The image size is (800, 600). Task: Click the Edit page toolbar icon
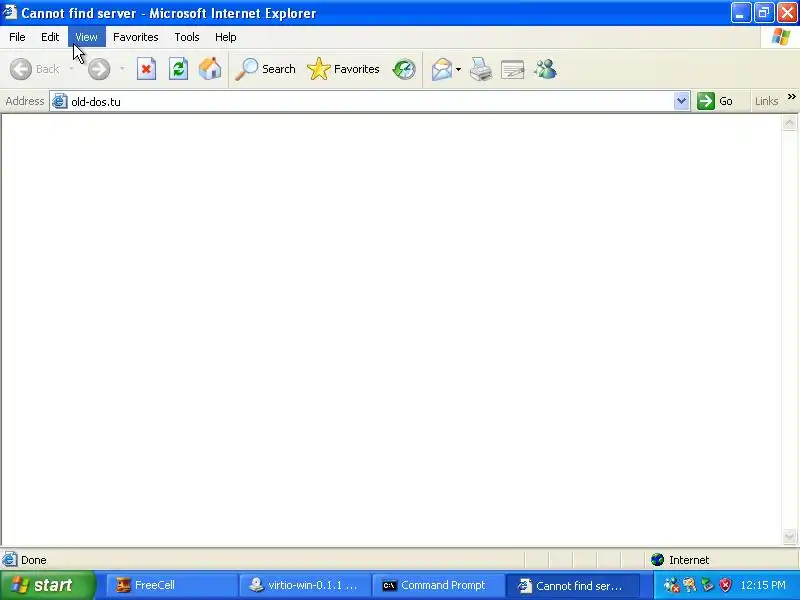(513, 69)
